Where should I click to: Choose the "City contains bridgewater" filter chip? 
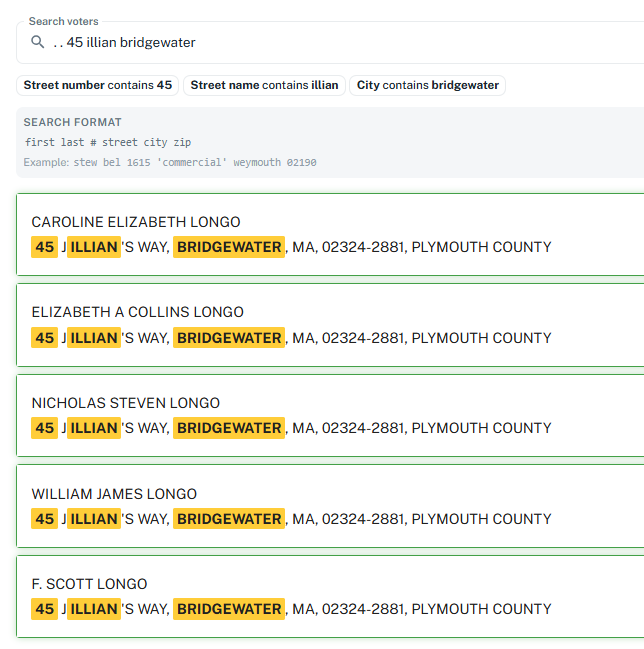pos(428,85)
